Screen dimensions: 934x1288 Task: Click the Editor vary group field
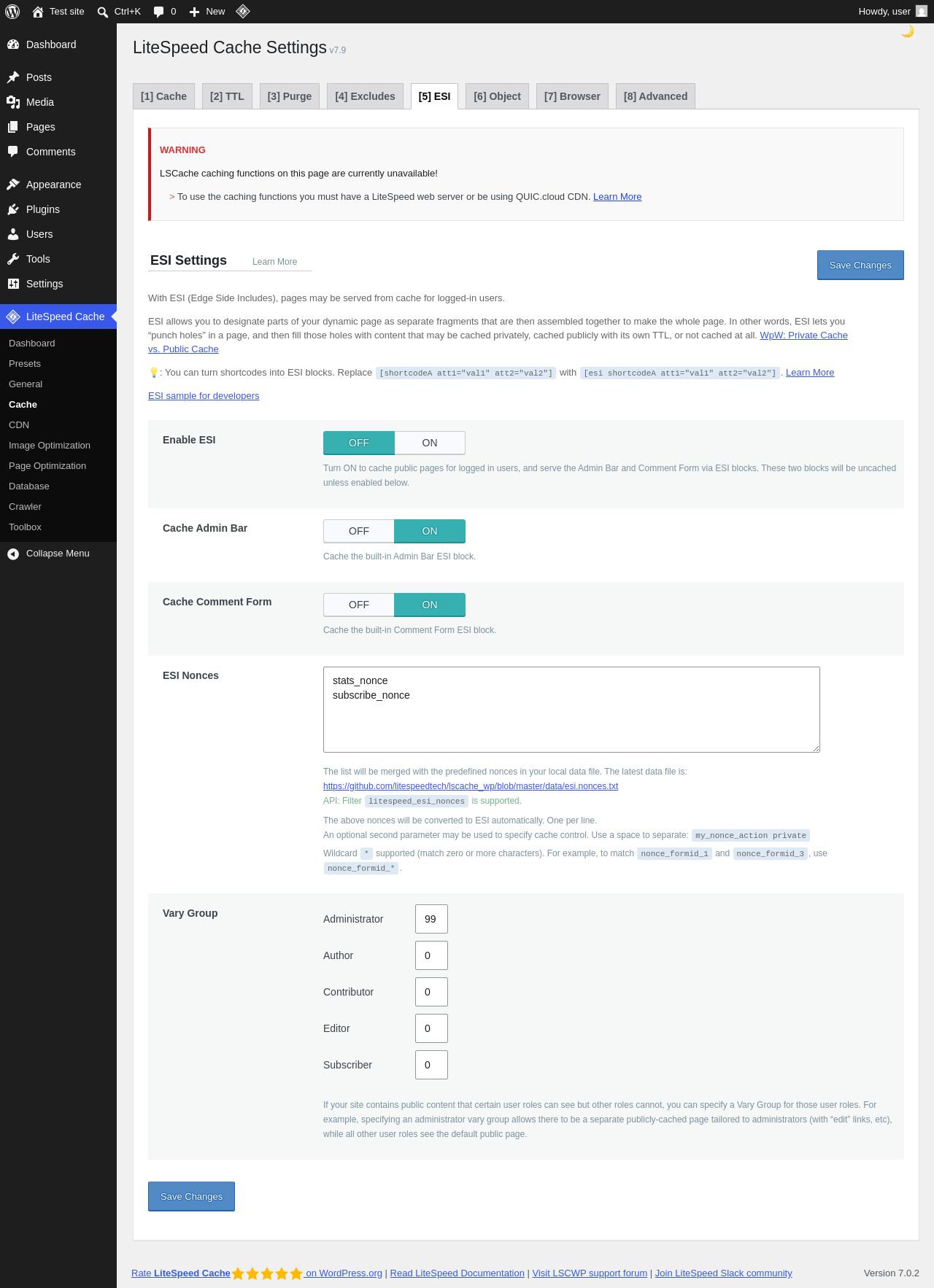[431, 1028]
